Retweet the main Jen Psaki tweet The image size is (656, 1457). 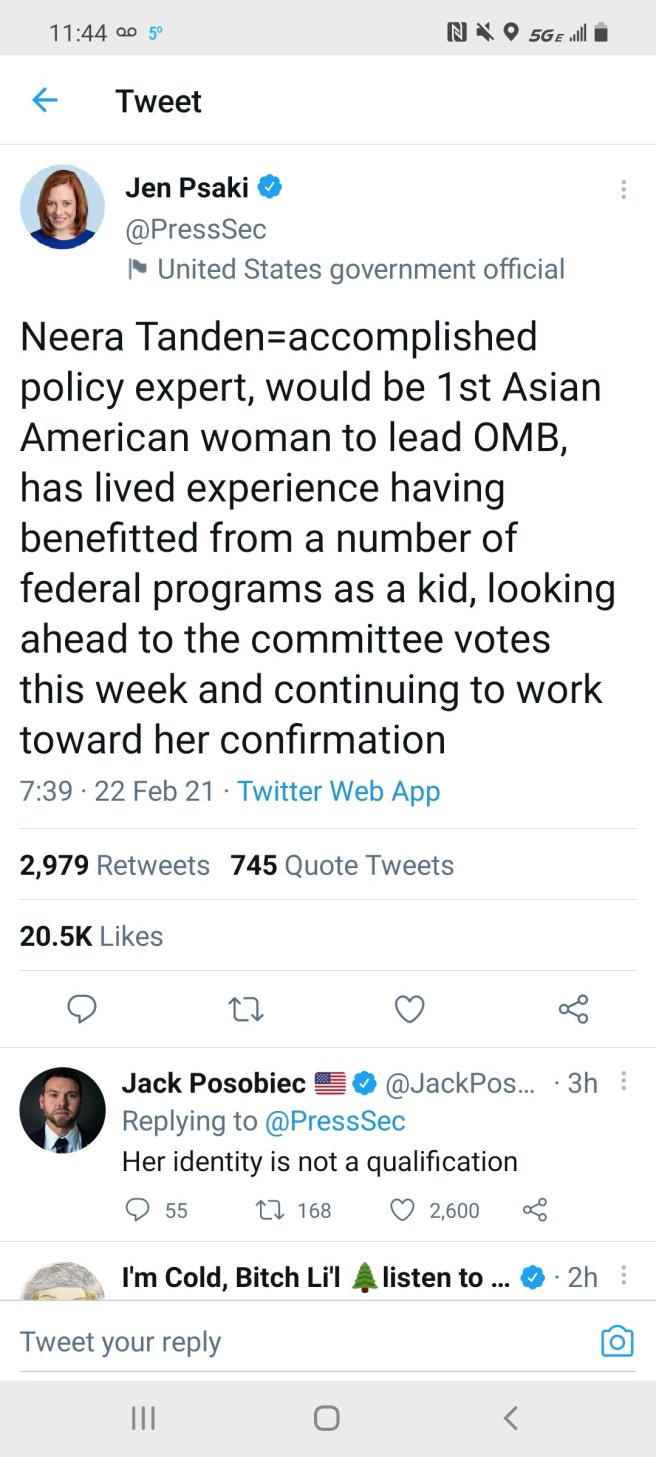(x=246, y=1010)
